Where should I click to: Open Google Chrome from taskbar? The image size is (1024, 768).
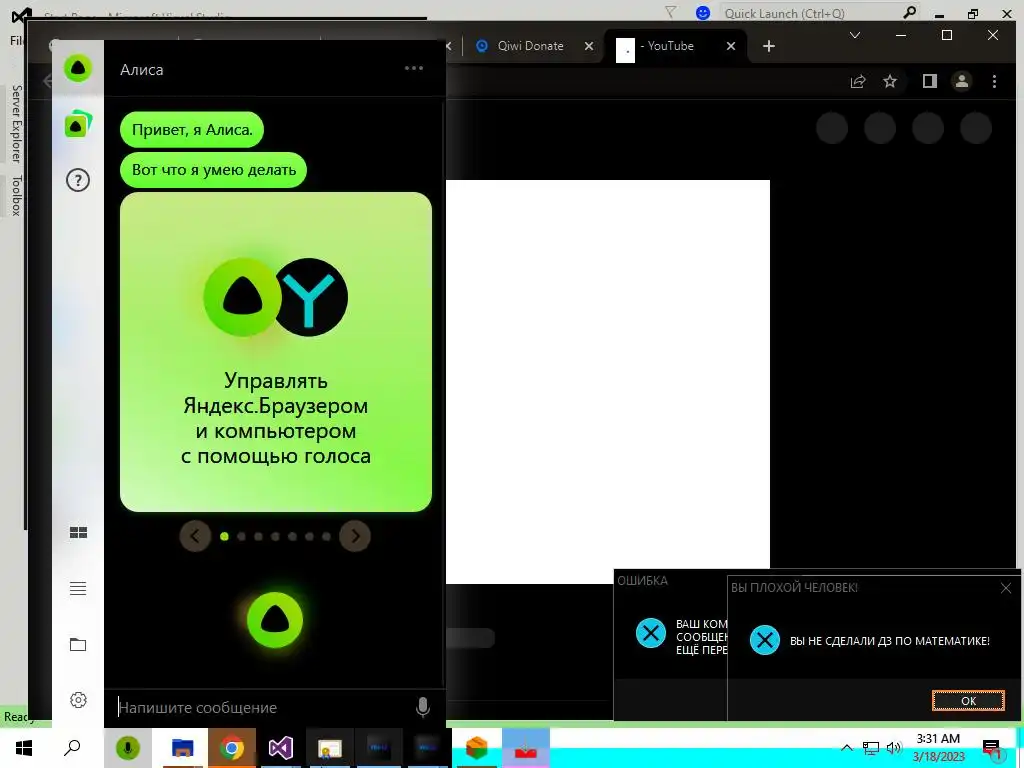coord(231,748)
